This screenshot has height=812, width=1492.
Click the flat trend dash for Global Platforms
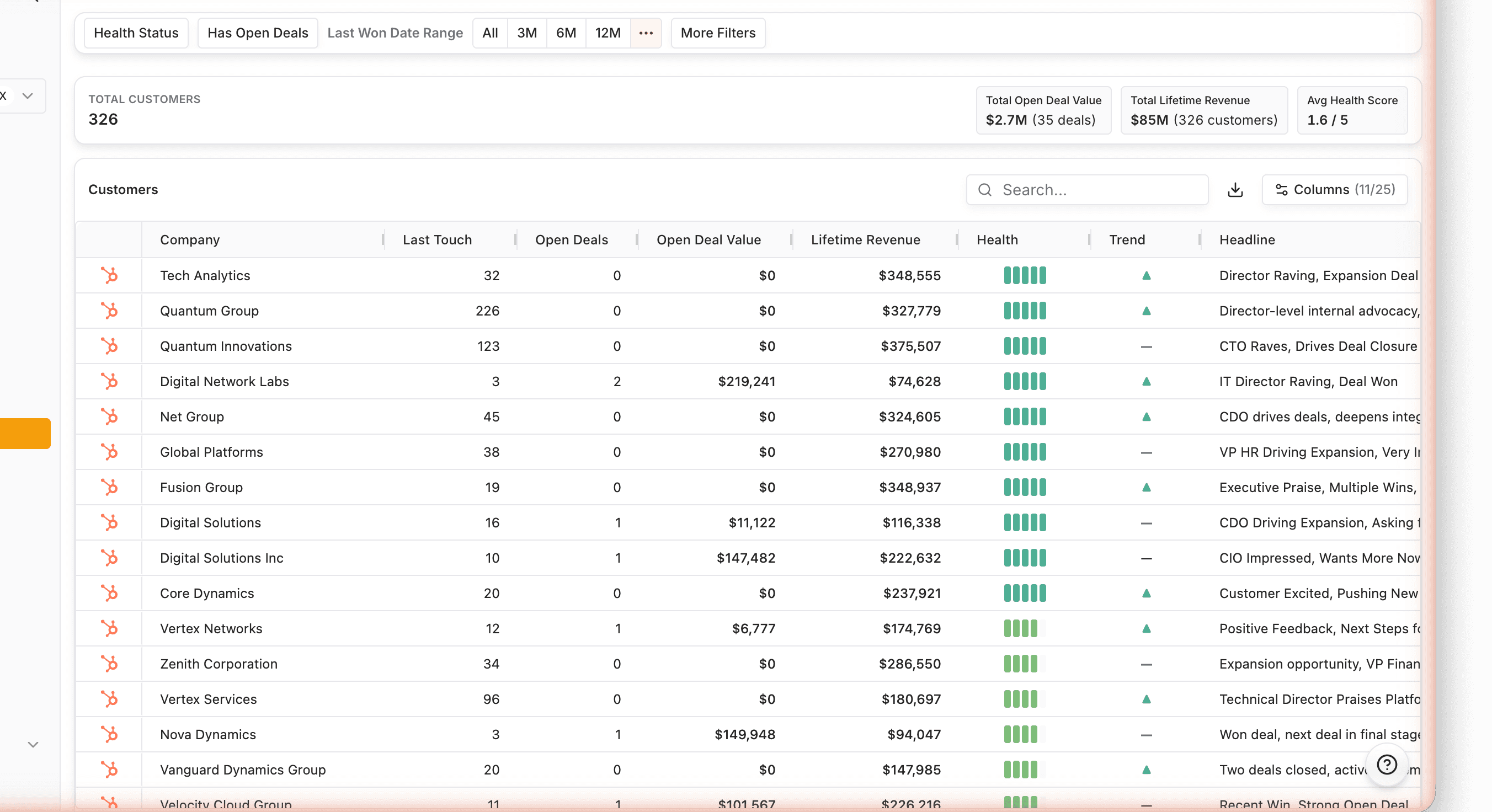(1145, 452)
